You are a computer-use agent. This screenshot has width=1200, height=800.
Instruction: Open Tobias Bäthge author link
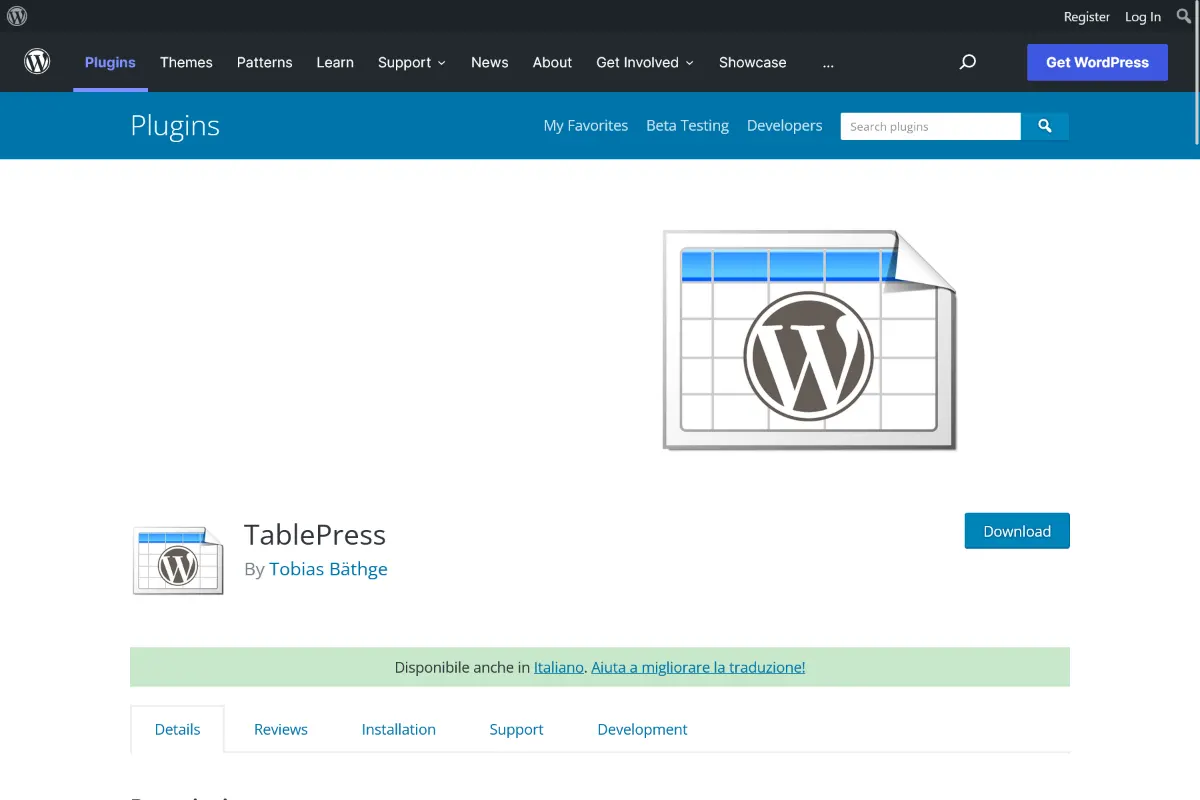click(x=328, y=569)
